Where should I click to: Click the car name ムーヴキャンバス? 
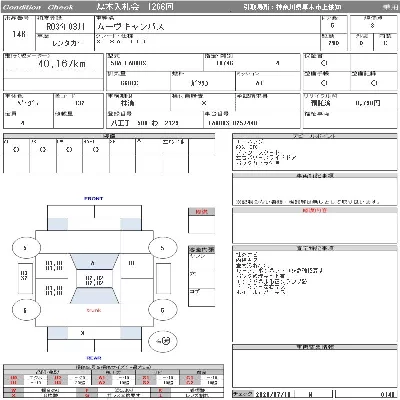[x=131, y=26]
